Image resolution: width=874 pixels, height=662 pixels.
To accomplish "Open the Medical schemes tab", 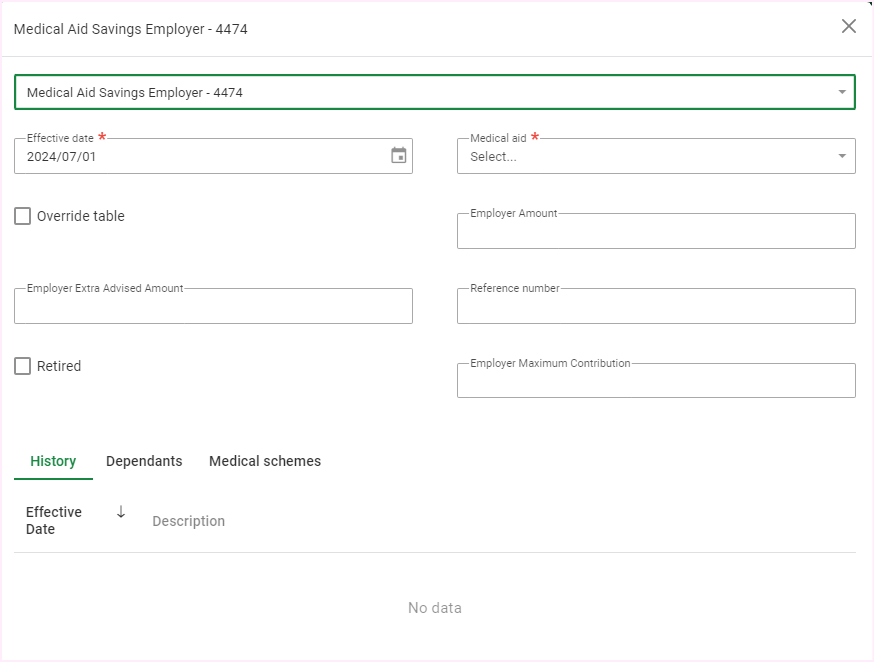I will (265, 461).
